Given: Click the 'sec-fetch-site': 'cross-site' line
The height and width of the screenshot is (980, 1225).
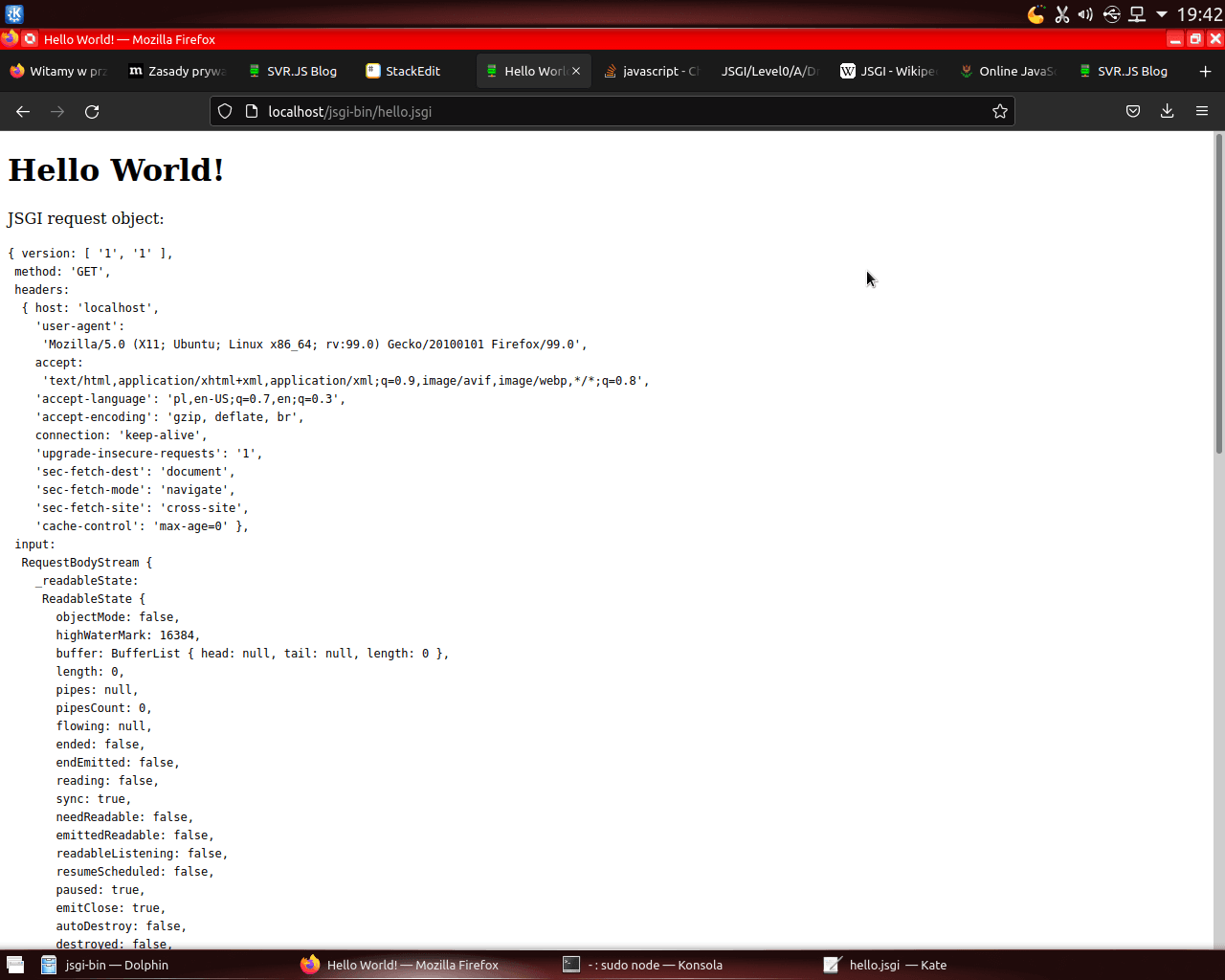Looking at the screenshot, I should tap(142, 508).
